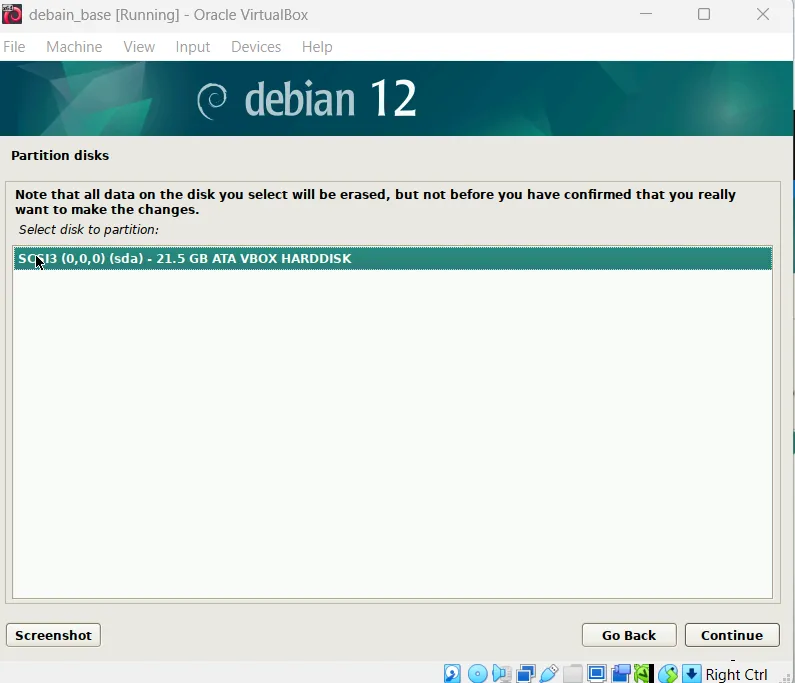Image resolution: width=795 pixels, height=683 pixels.
Task: Click the green CPU virtualization status icon
Action: click(x=643, y=674)
